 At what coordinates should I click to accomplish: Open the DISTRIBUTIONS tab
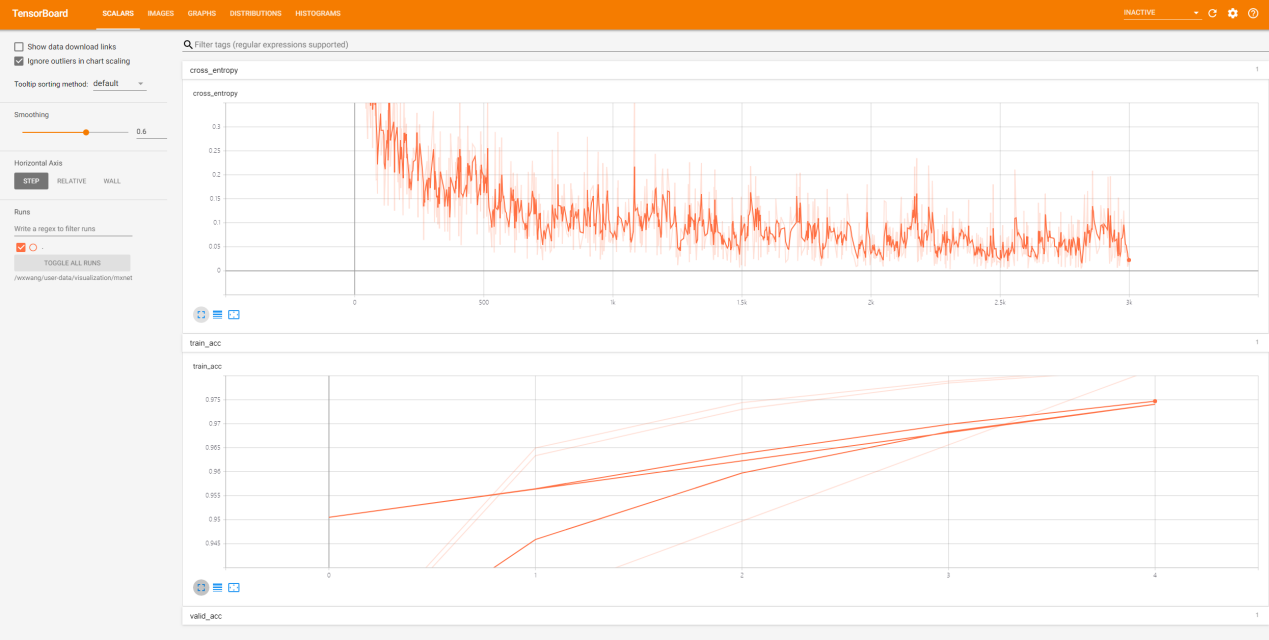(255, 13)
